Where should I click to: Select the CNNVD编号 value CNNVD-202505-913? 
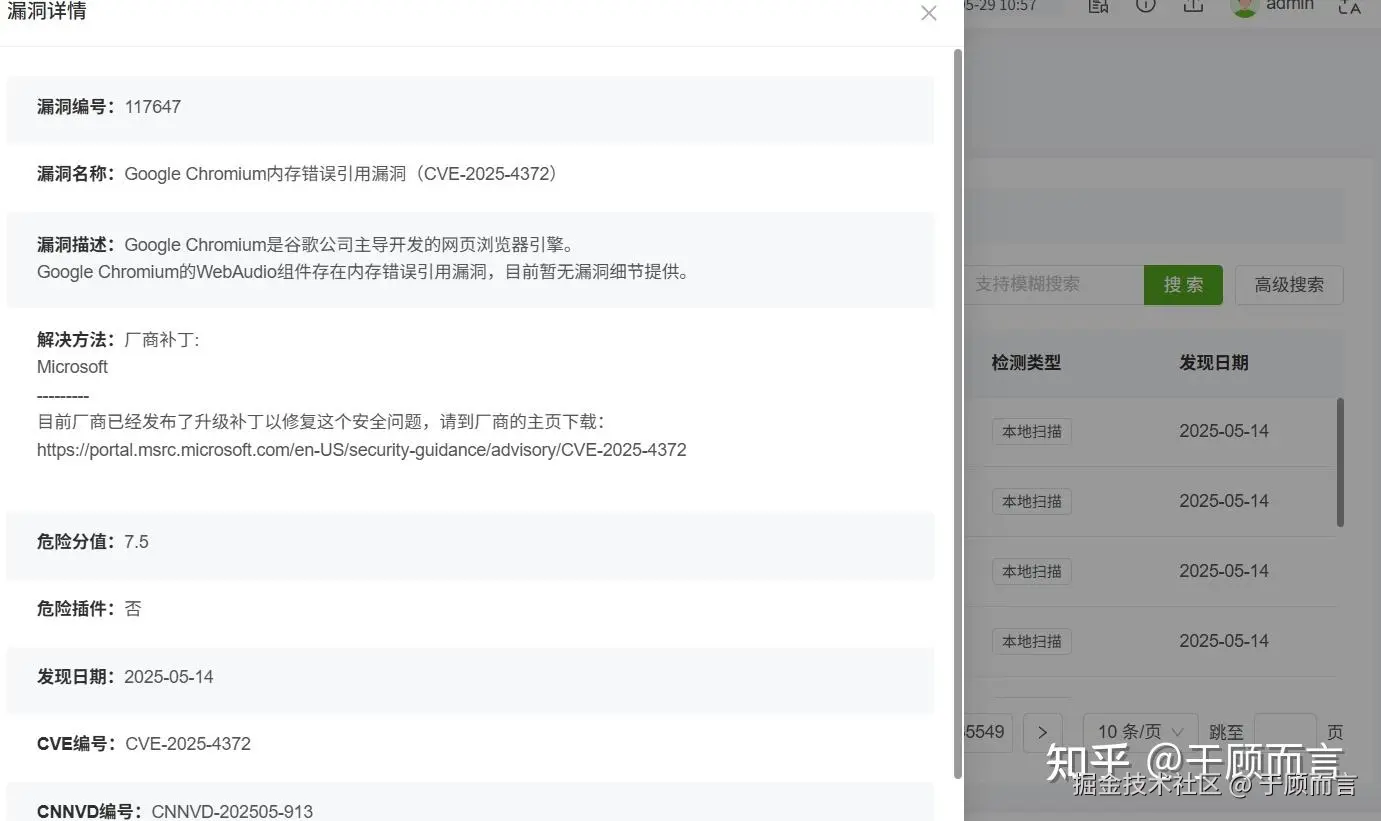coord(232,811)
